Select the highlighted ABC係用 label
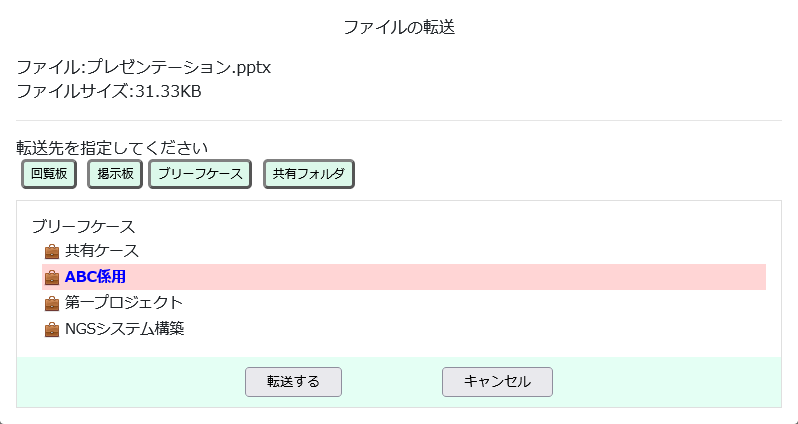The image size is (798, 424). (95, 277)
